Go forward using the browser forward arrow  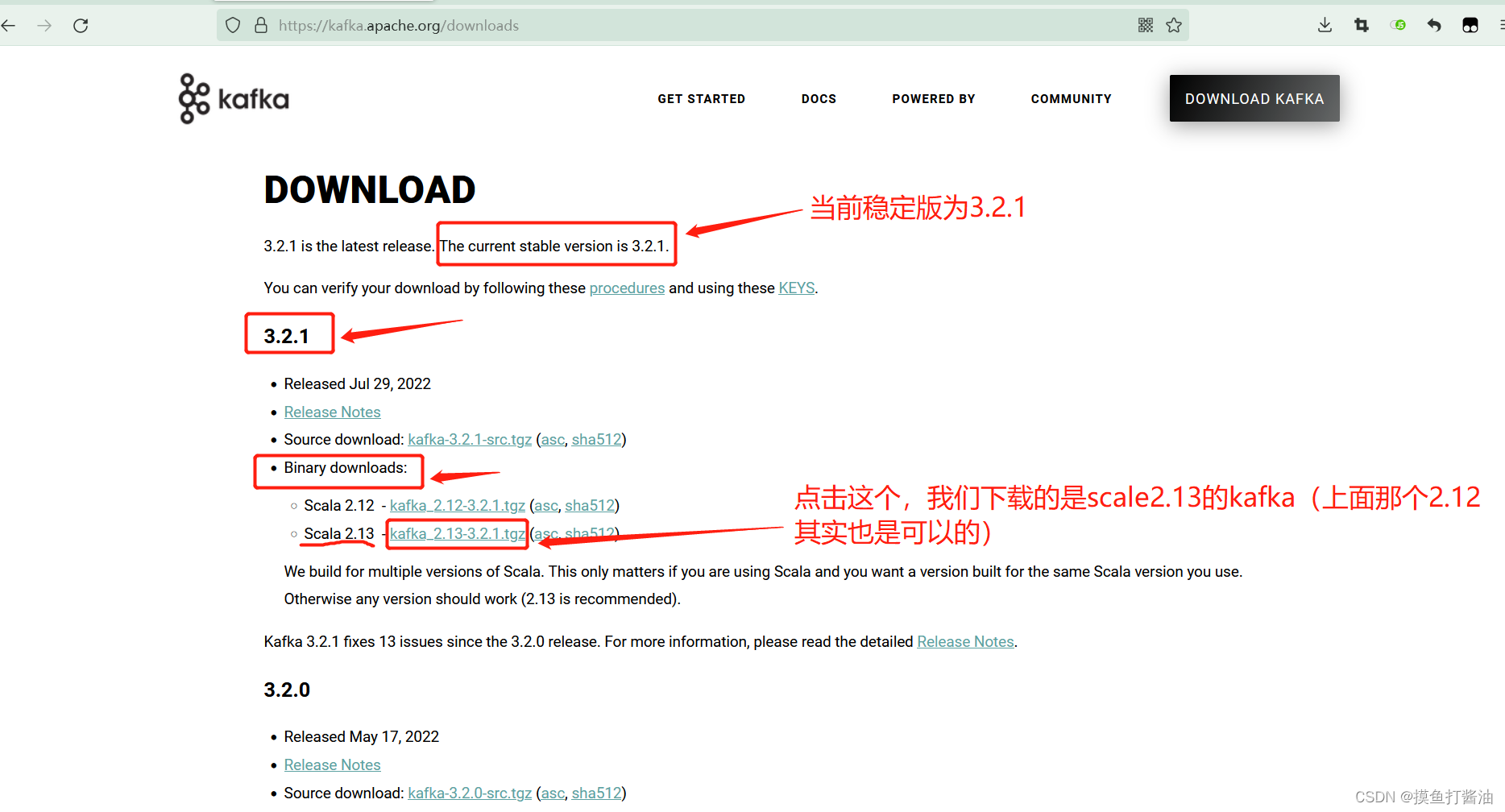coord(44,26)
